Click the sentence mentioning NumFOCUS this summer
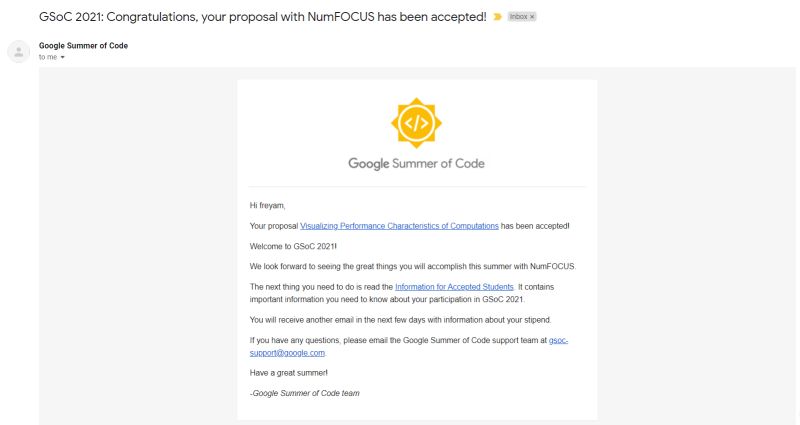This screenshot has width=800, height=425. [x=412, y=267]
